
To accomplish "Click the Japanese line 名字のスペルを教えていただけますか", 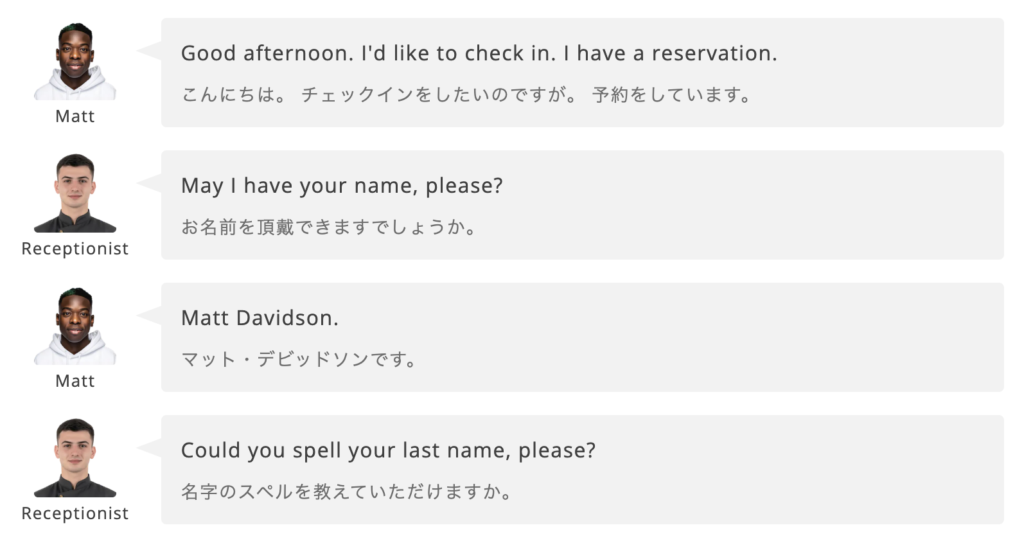I will (x=346, y=493).
